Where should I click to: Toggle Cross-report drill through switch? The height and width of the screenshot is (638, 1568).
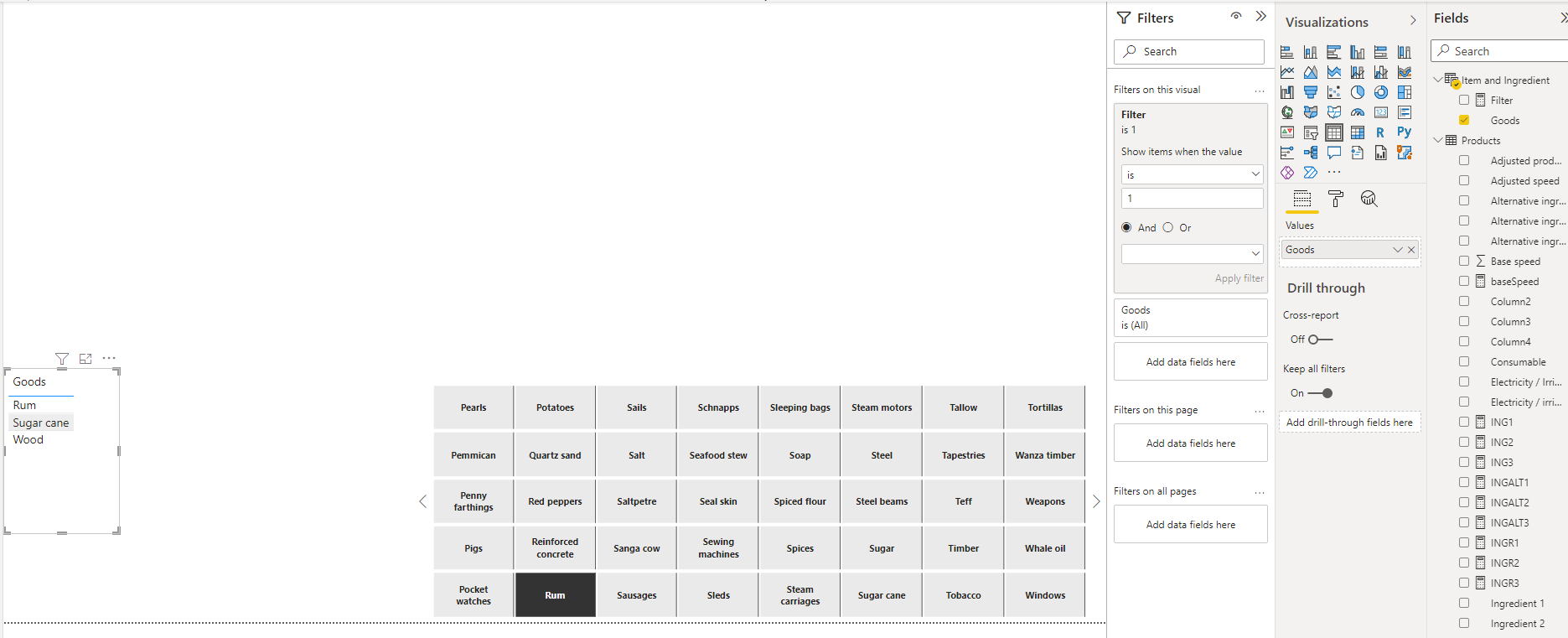[1320, 340]
